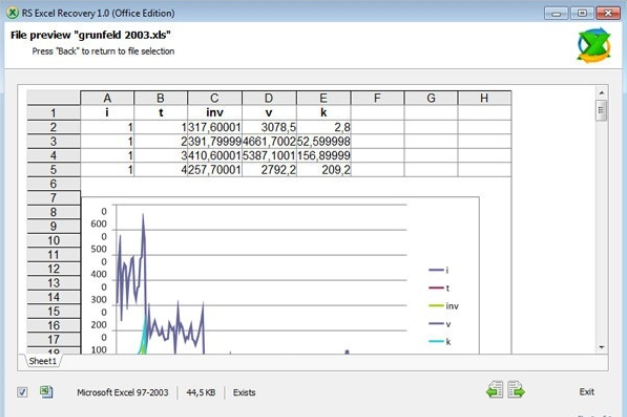This screenshot has height=417, width=627.
Task: Select column H header
Action: [484, 98]
